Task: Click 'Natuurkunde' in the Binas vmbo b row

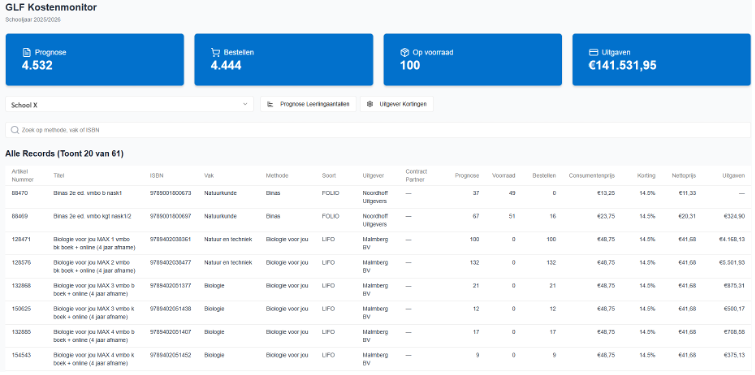Action: [220, 193]
